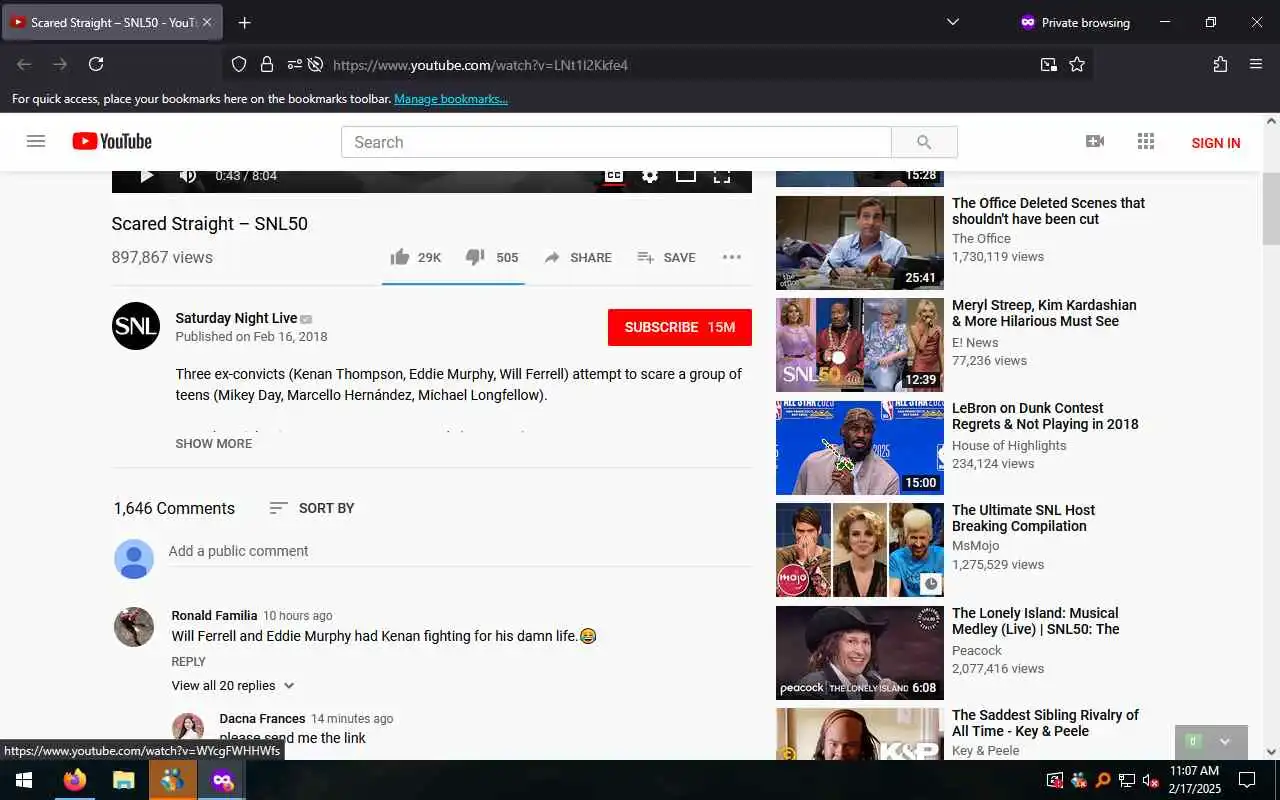Open Ultimate SNL Host Breaking Compilation

point(1023,518)
